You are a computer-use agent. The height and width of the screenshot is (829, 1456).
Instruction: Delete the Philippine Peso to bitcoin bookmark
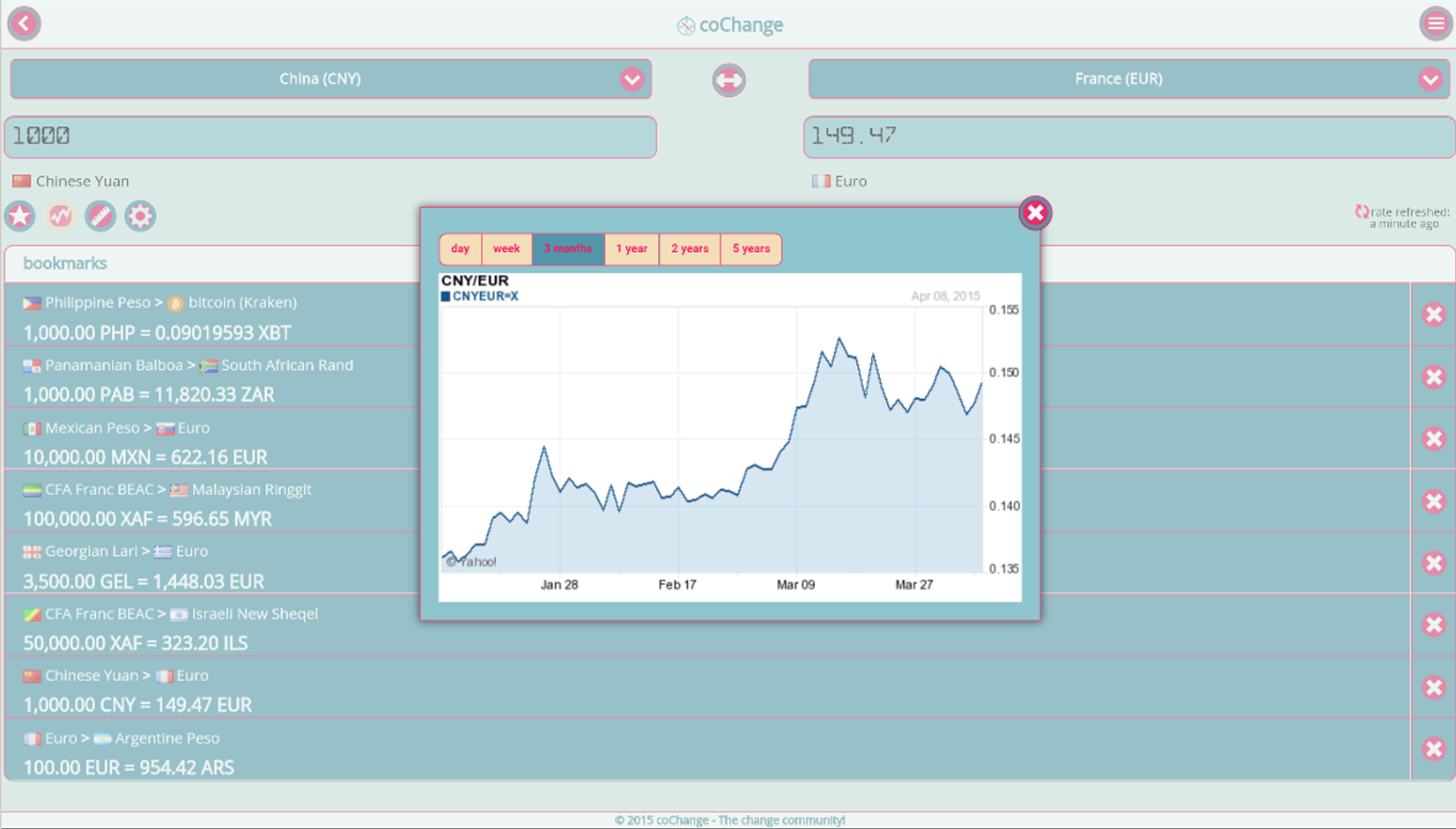[x=1434, y=315]
